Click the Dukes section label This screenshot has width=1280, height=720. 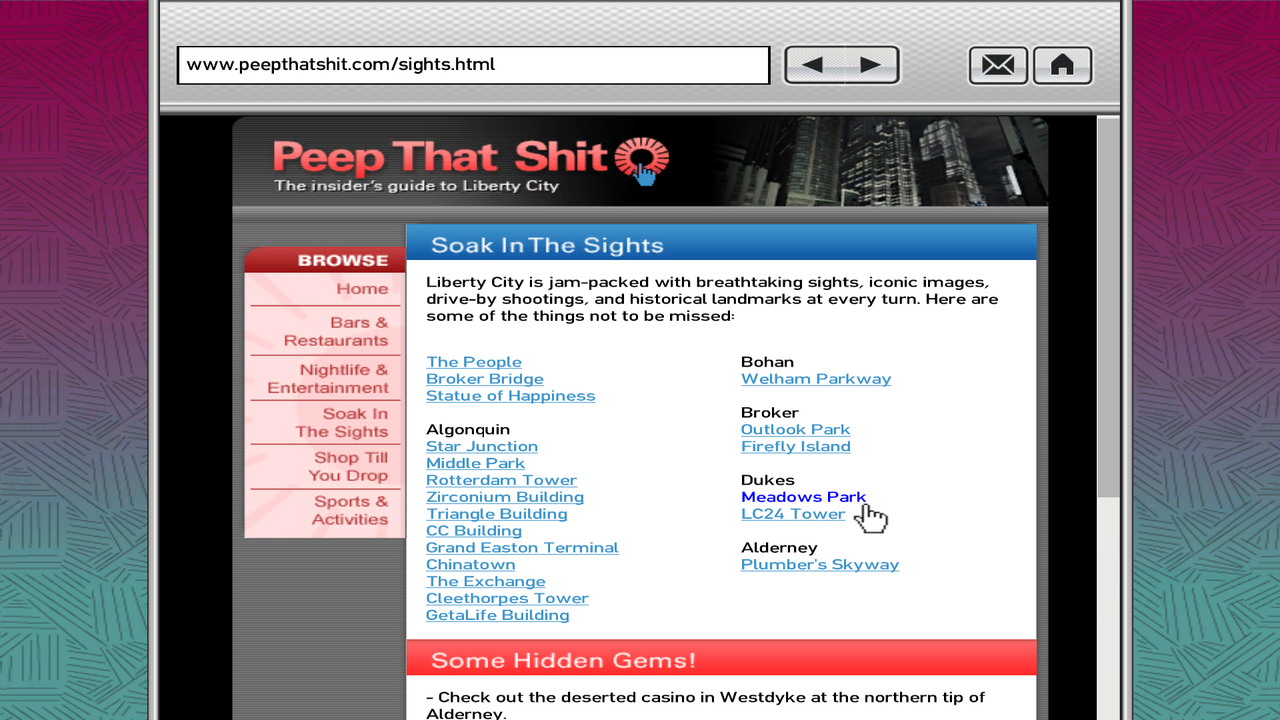click(x=768, y=480)
